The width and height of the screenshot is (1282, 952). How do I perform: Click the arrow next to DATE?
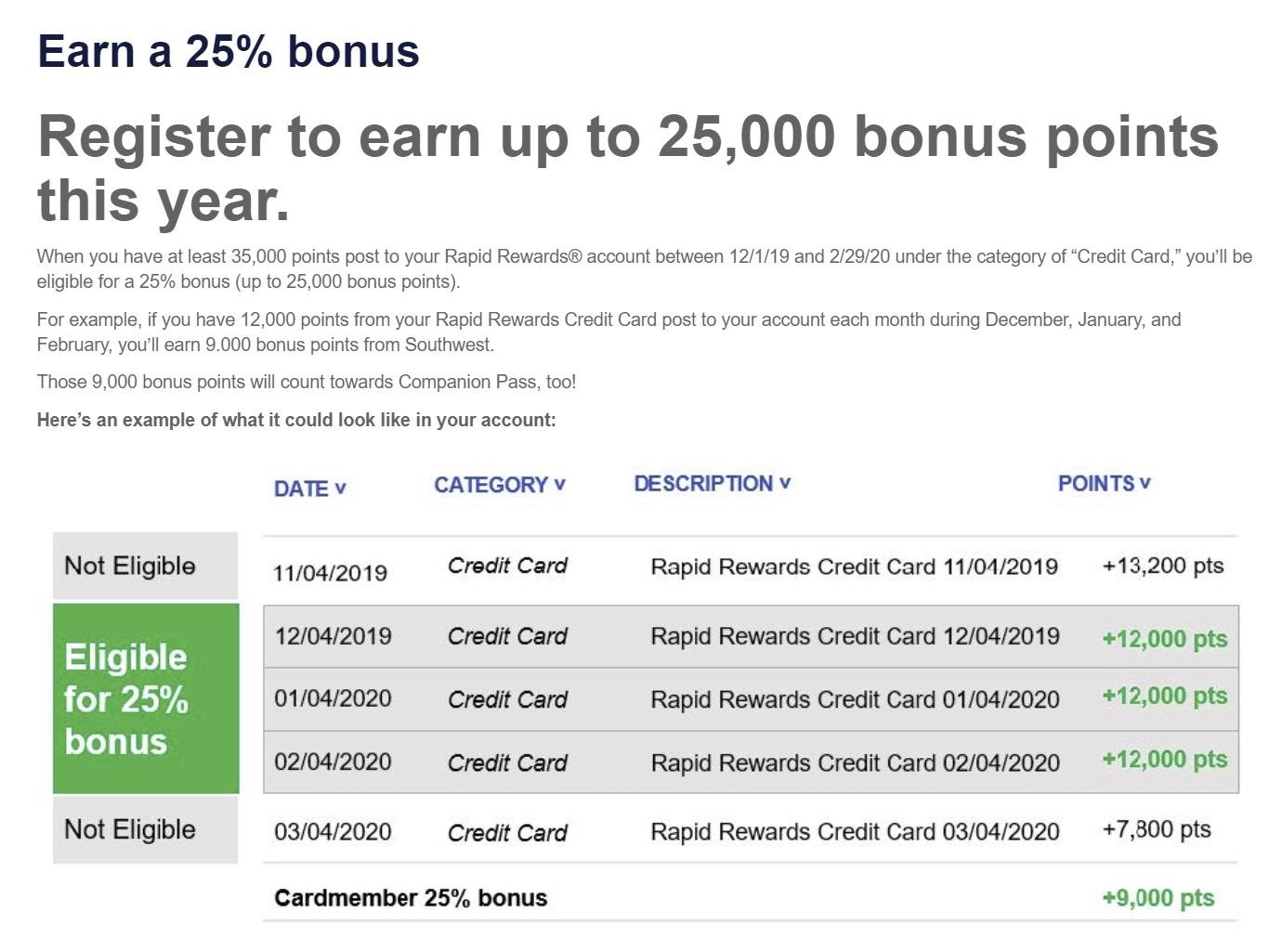[x=340, y=489]
